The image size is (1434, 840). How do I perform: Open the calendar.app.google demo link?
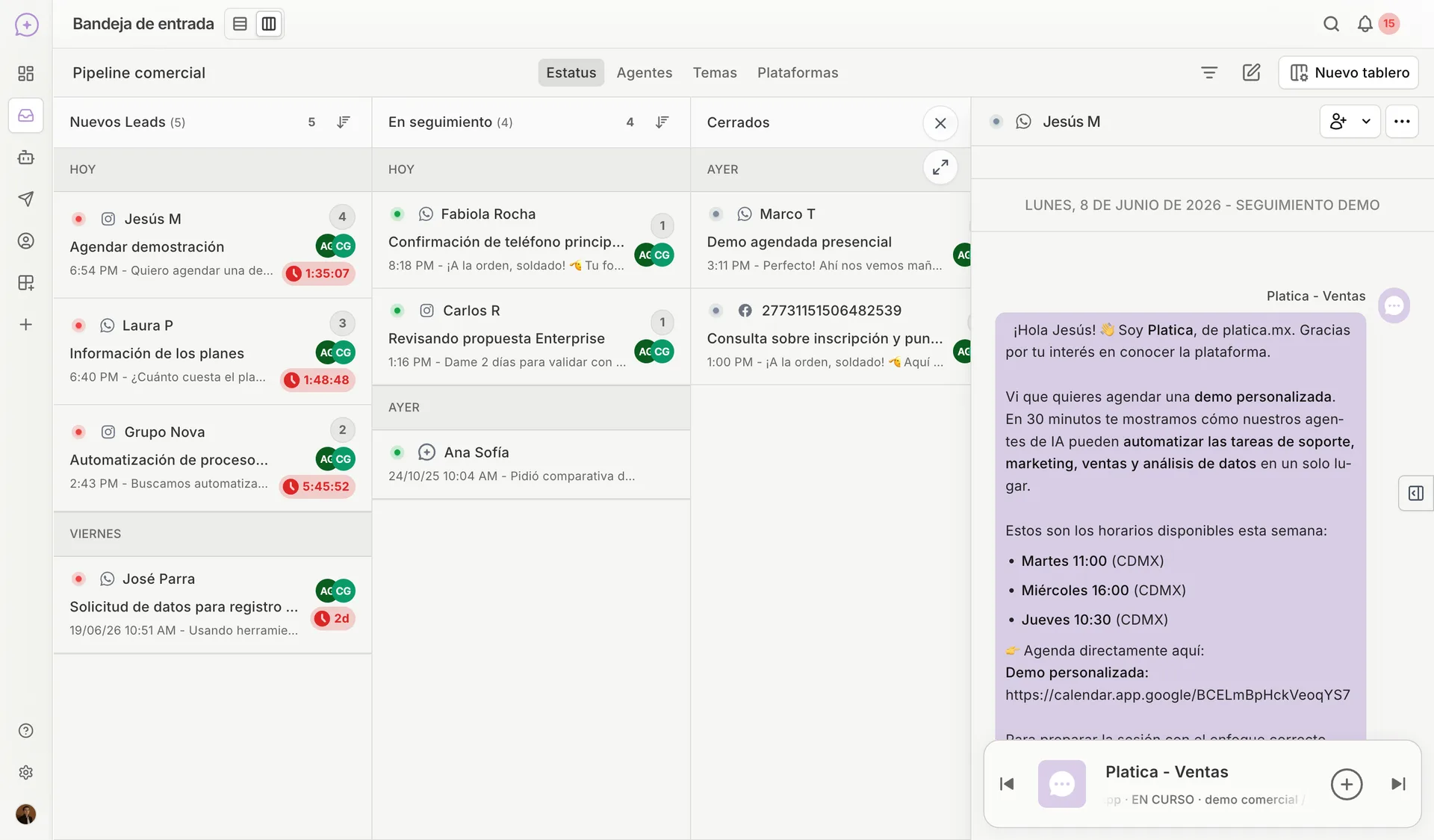pos(1177,695)
